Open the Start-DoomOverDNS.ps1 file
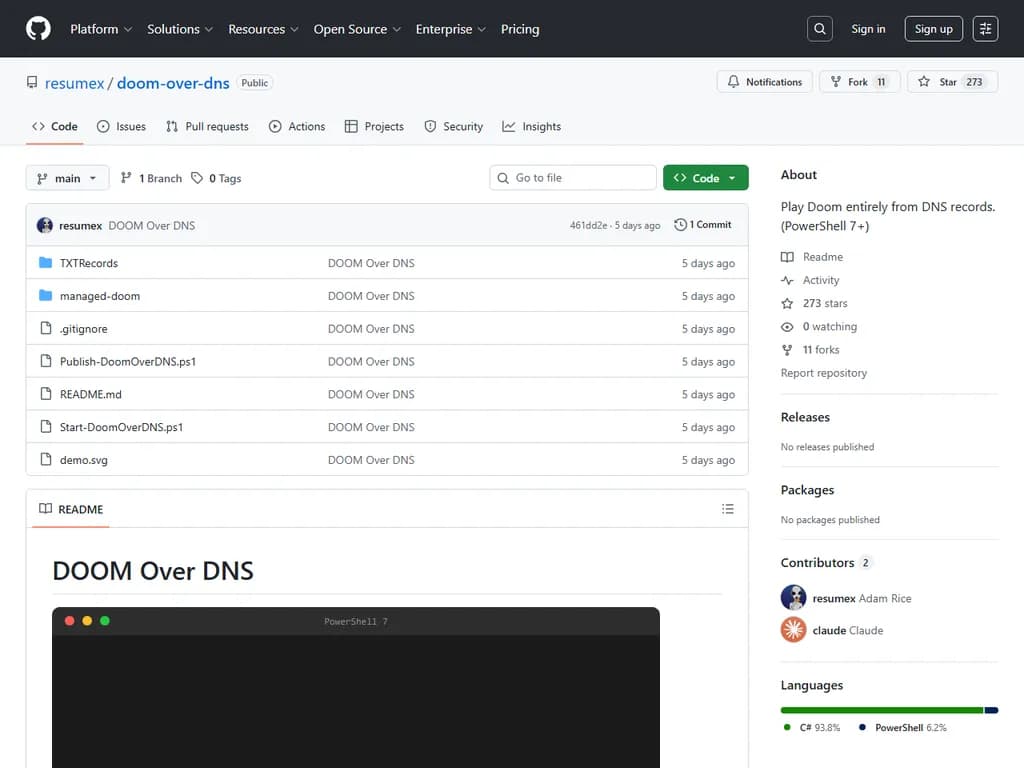 tap(121, 427)
